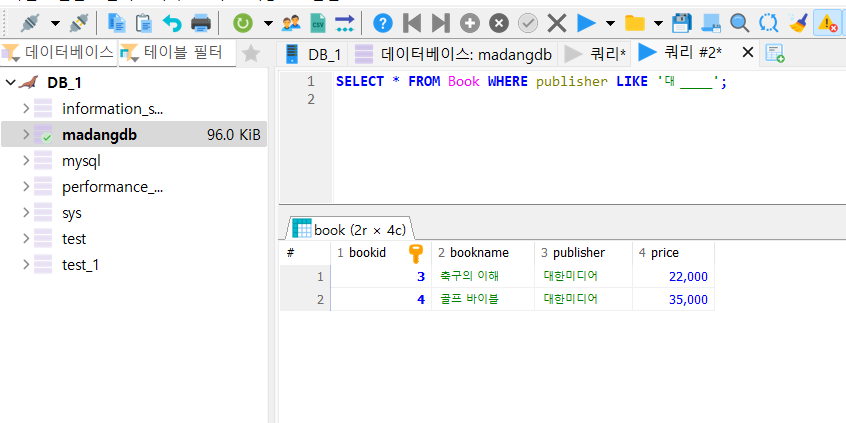
Task: Click into the SQL query editor
Action: coord(590,137)
